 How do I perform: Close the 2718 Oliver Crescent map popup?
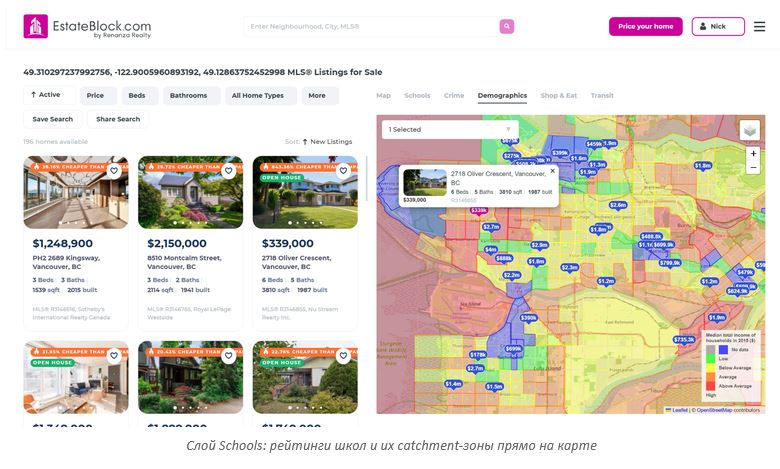pyautogui.click(x=552, y=171)
